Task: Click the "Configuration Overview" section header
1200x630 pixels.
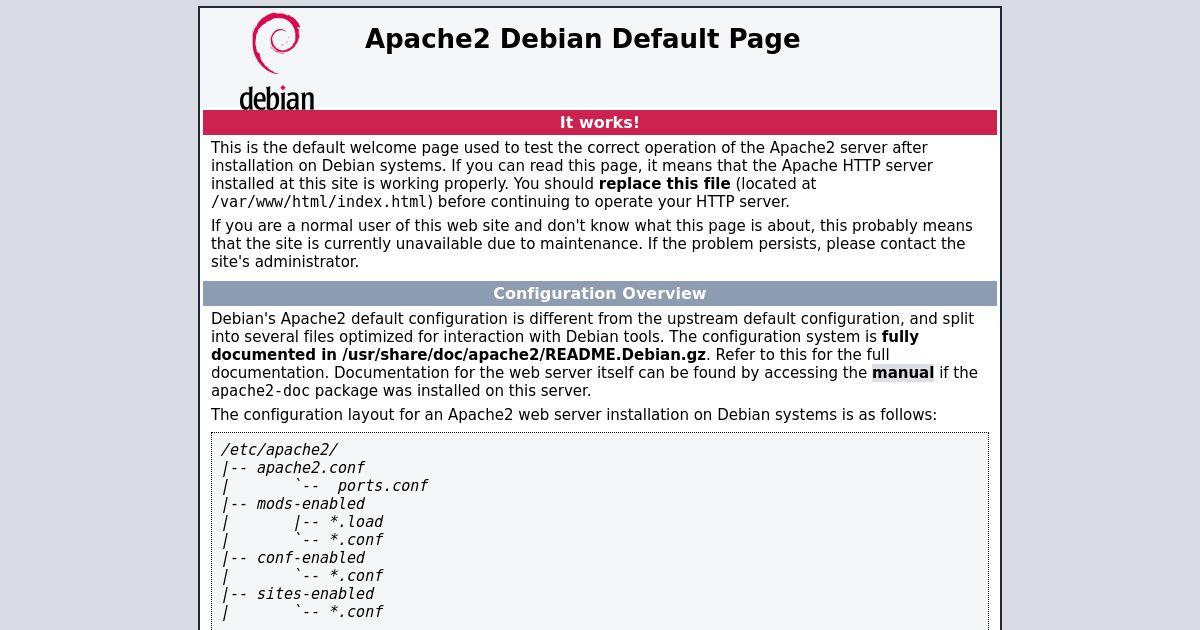Action: coord(600,293)
